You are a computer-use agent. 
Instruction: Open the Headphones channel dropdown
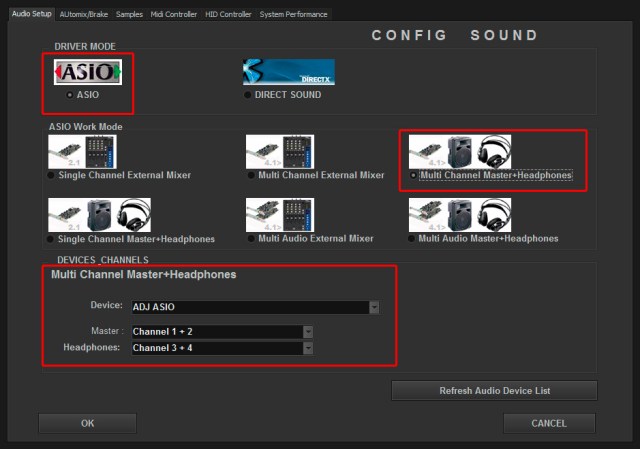point(308,348)
